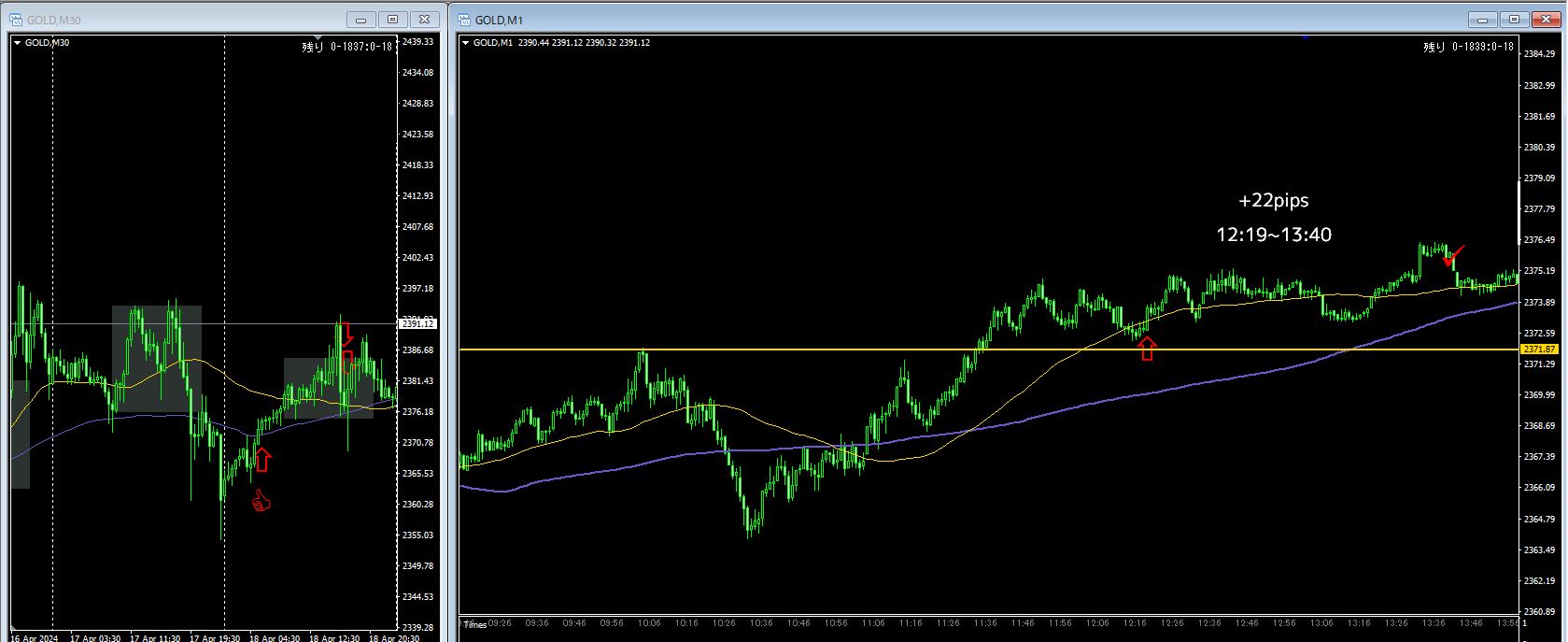
Task: Select the yellow horizontal line at 2371.87
Action: (988, 350)
